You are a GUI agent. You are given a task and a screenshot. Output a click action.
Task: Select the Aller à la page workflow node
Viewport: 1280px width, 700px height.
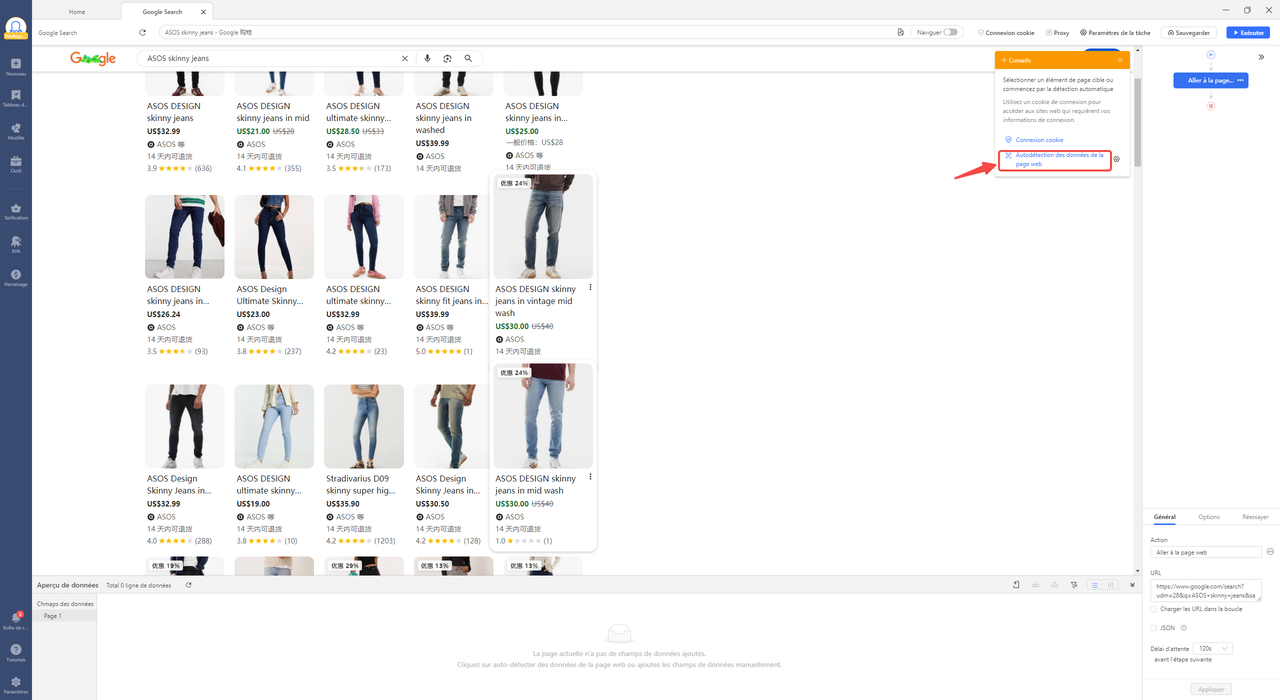(1210, 80)
